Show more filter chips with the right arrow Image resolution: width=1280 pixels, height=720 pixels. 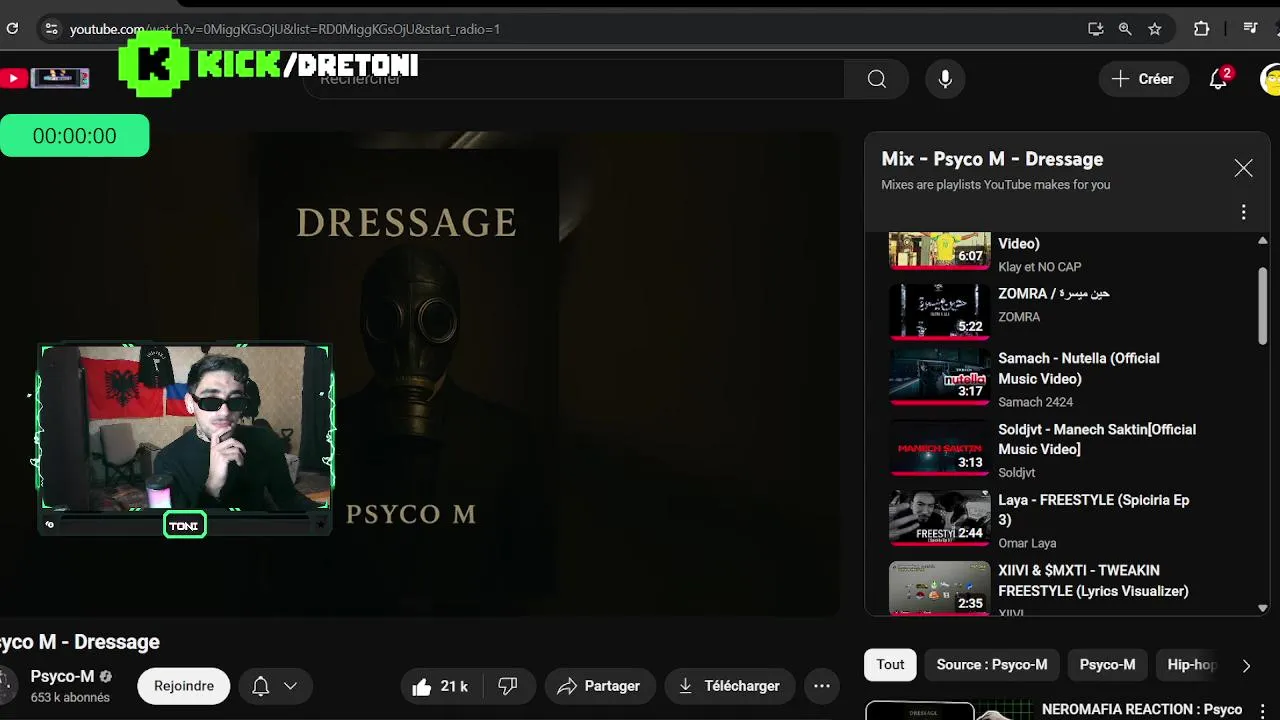[1246, 665]
